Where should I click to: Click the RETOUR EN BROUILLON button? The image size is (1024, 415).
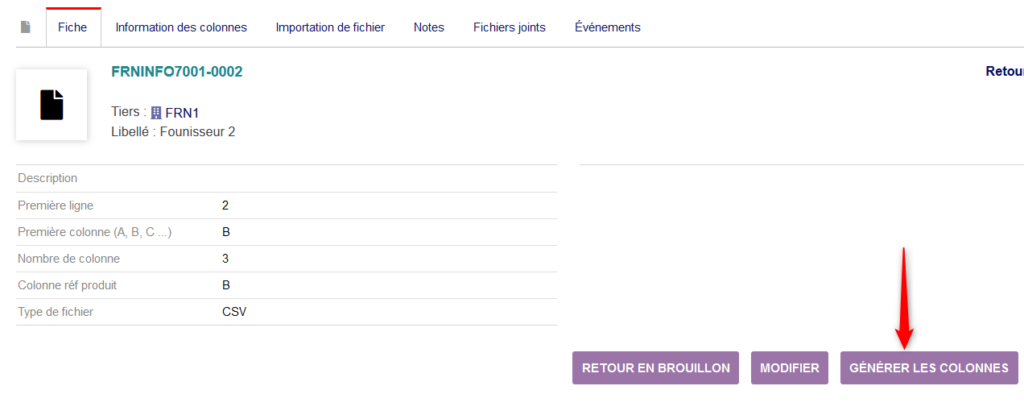pyautogui.click(x=656, y=368)
